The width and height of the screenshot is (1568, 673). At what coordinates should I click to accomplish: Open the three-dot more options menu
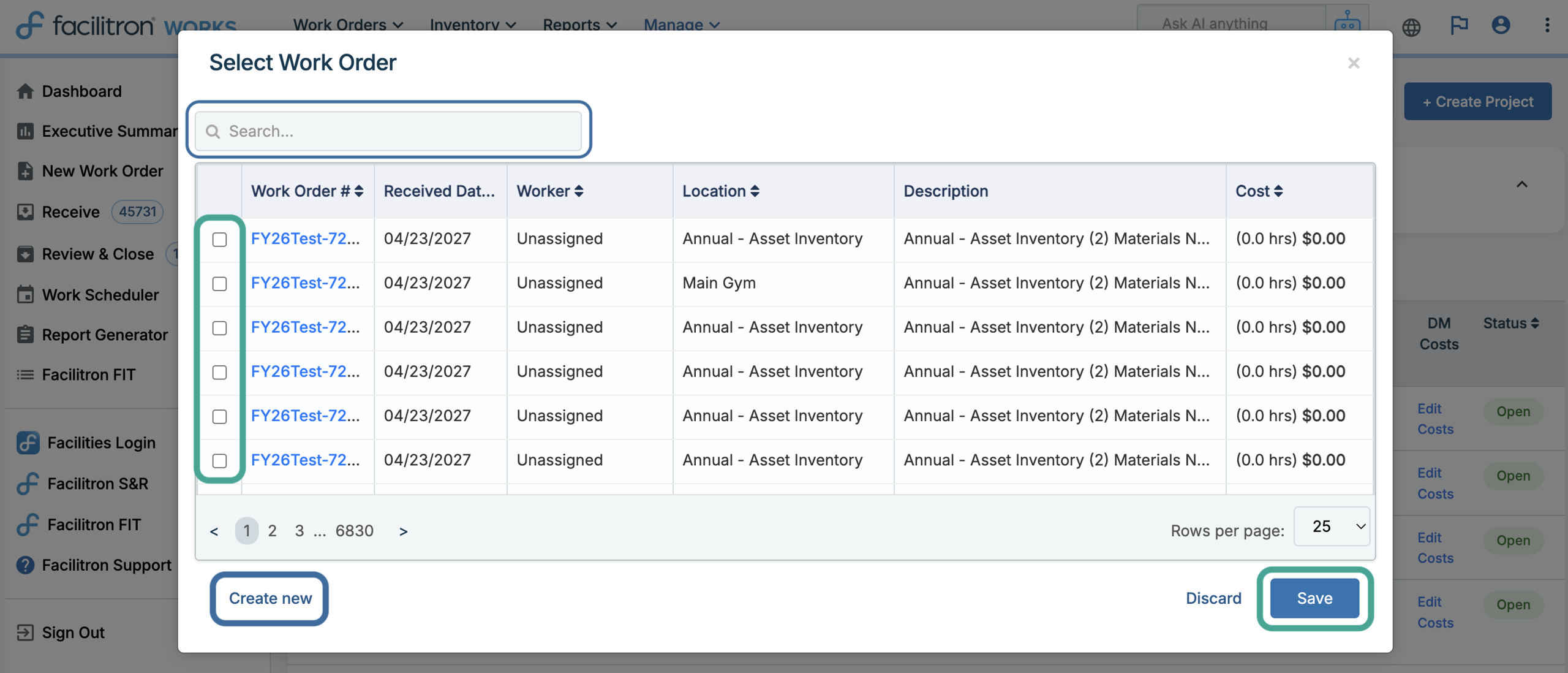tap(1547, 25)
